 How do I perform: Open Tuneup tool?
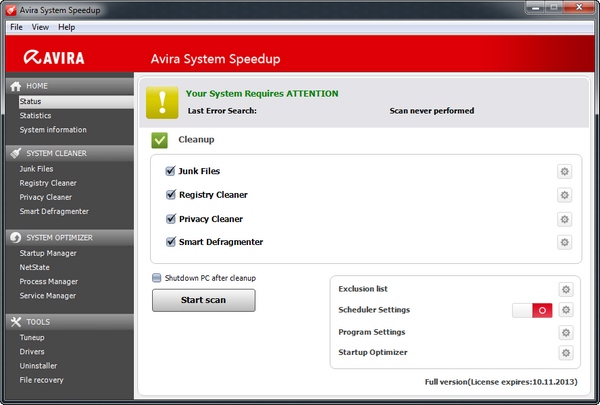32,338
